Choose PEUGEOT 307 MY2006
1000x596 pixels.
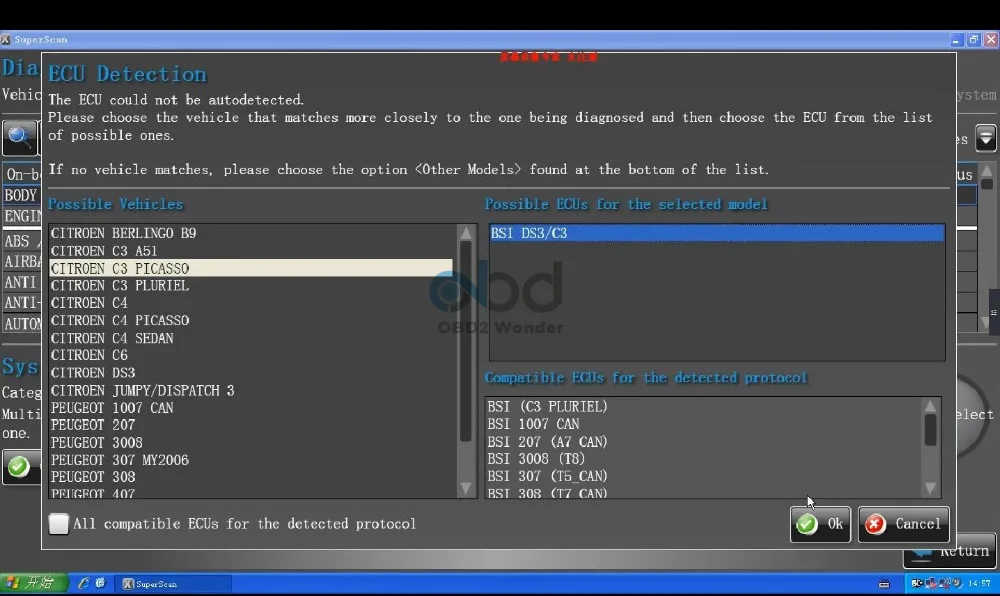point(251,460)
